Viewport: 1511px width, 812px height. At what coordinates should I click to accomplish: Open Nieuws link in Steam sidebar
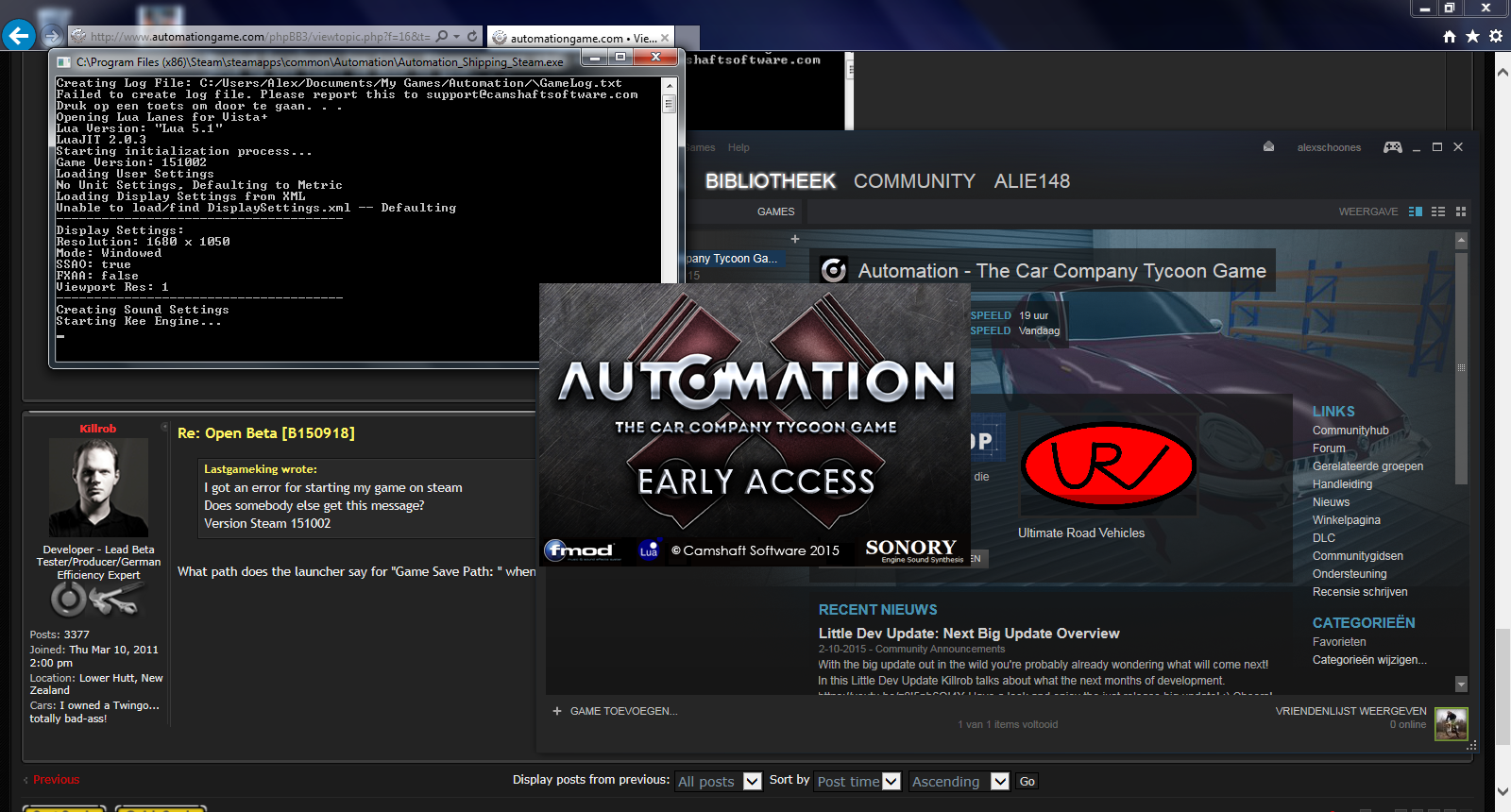[1331, 502]
